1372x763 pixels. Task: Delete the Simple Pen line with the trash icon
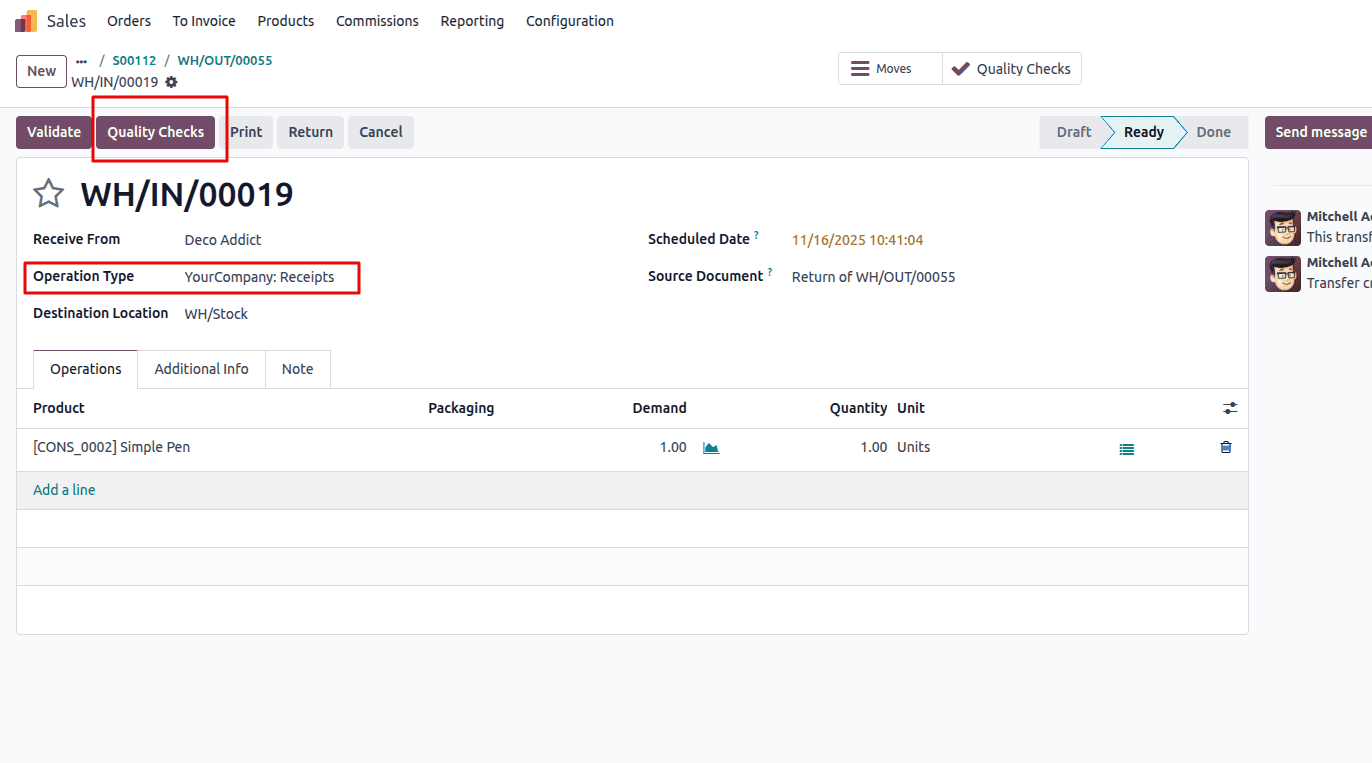coord(1225,447)
